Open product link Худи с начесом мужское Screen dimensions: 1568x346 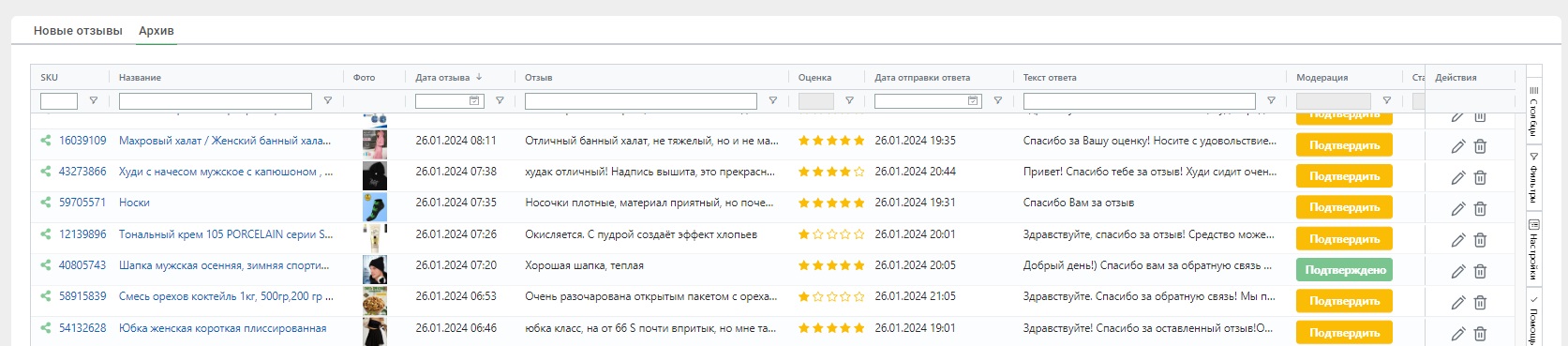[x=226, y=172]
